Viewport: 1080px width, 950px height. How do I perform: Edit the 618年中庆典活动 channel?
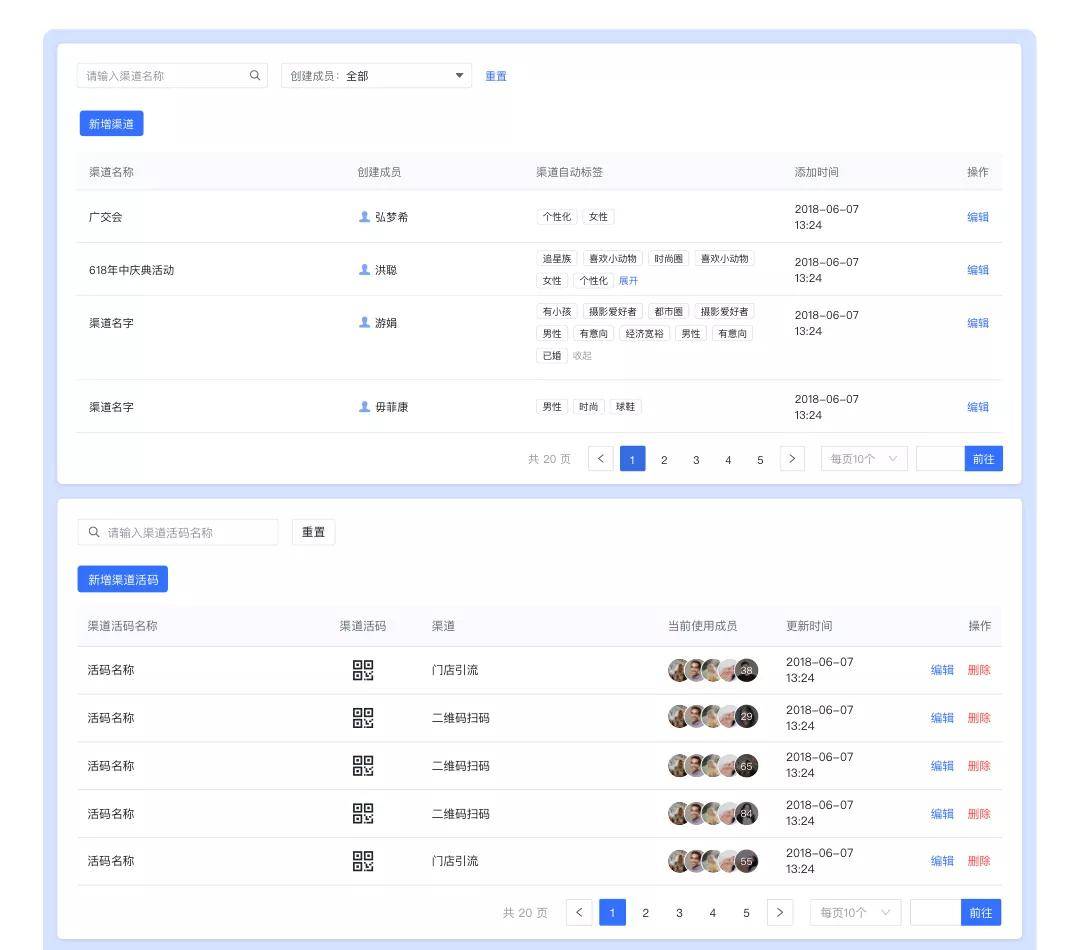[977, 269]
